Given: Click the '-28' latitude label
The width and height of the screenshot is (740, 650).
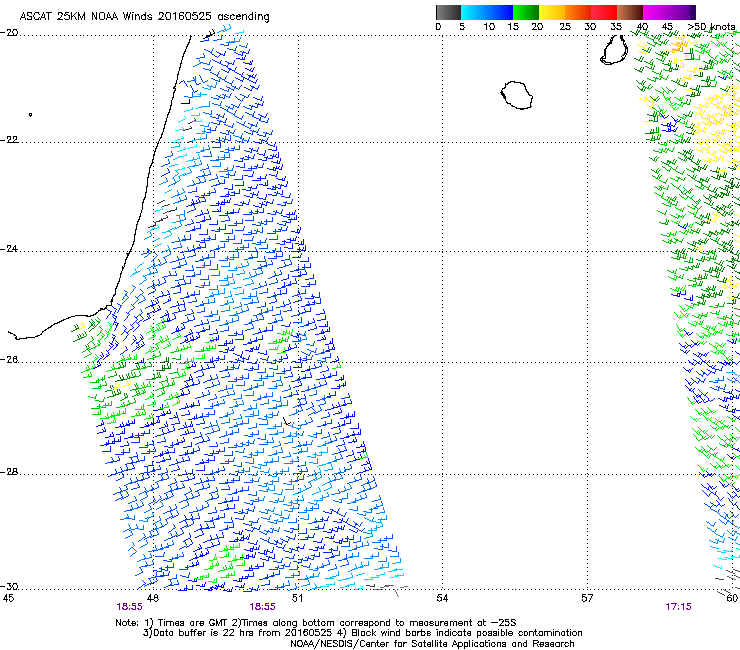Looking at the screenshot, I should click(9, 472).
